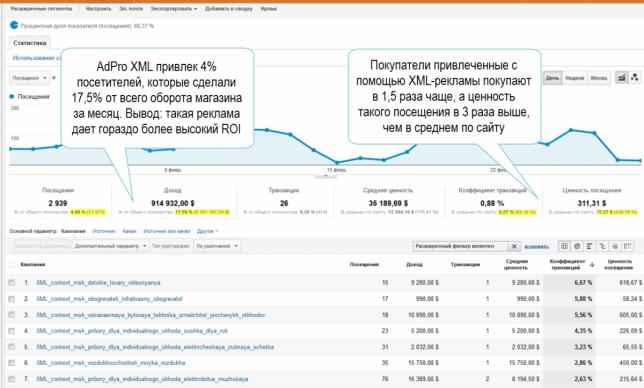Switch to motion chart dots icon
644x388 pixels.
pyautogui.click(x=635, y=77)
